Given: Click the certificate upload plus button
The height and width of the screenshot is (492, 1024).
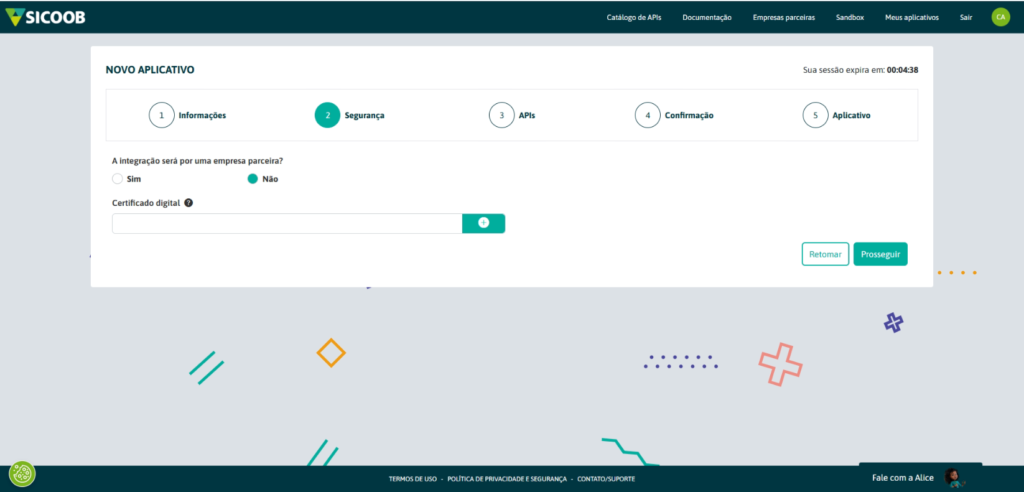Looking at the screenshot, I should click(x=483, y=223).
